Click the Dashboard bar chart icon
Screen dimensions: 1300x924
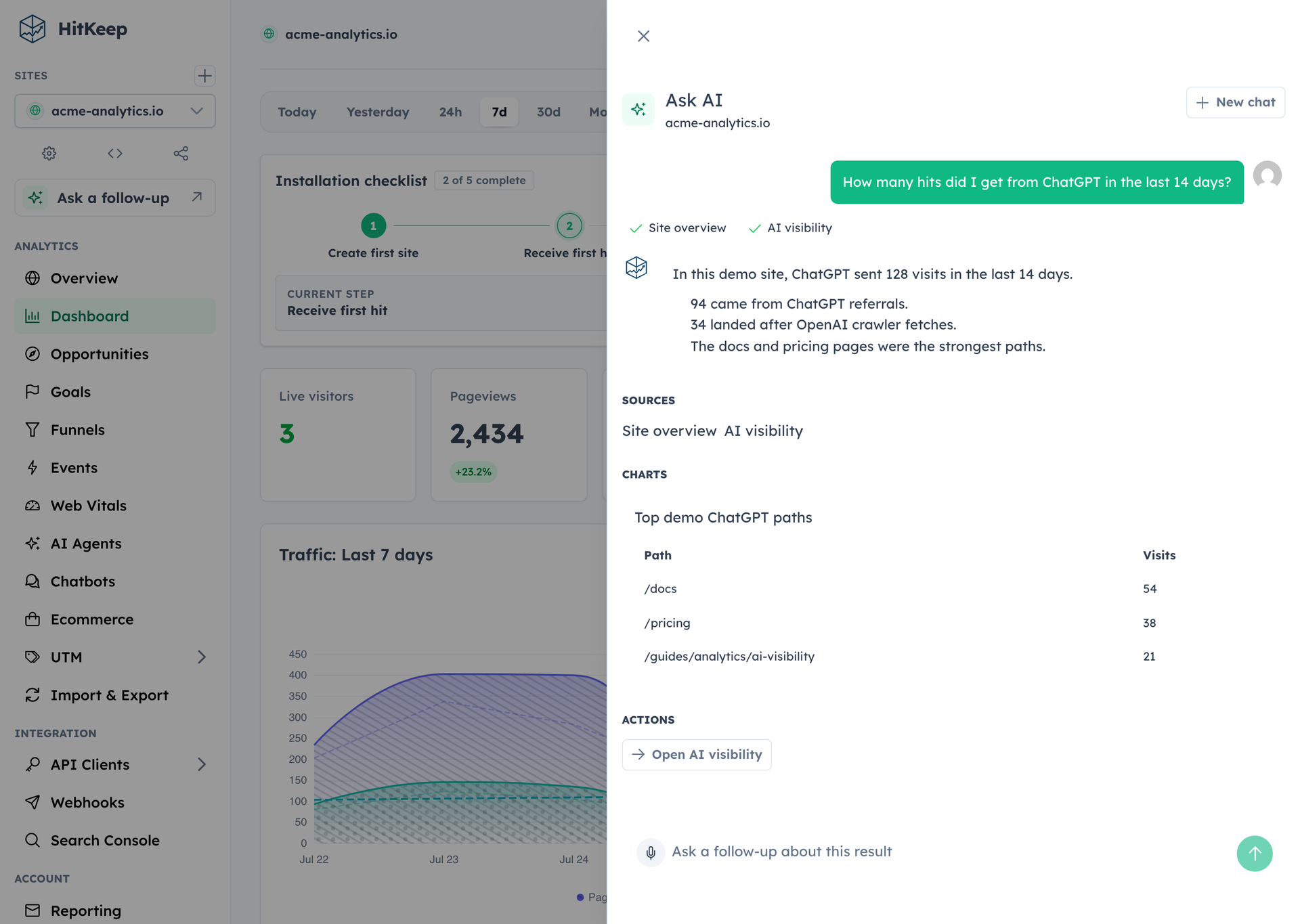32,316
